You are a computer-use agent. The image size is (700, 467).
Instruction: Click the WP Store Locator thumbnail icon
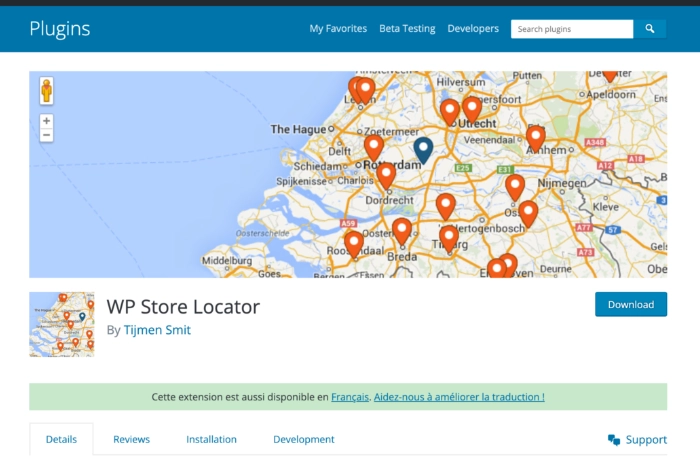tap(62, 325)
